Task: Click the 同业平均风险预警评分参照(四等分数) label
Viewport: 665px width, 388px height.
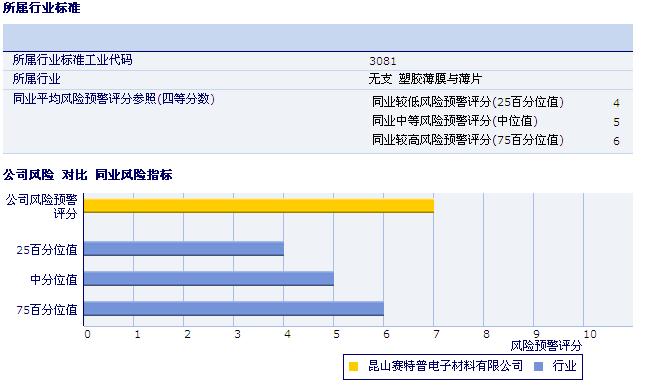Action: pos(114,99)
